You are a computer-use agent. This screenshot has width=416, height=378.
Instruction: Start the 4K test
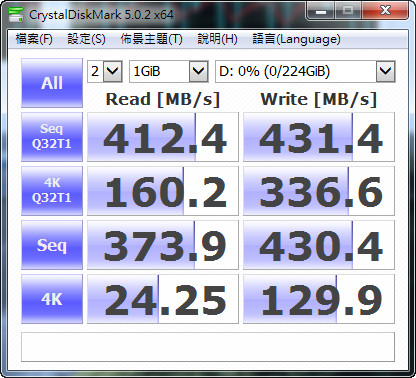click(52, 299)
